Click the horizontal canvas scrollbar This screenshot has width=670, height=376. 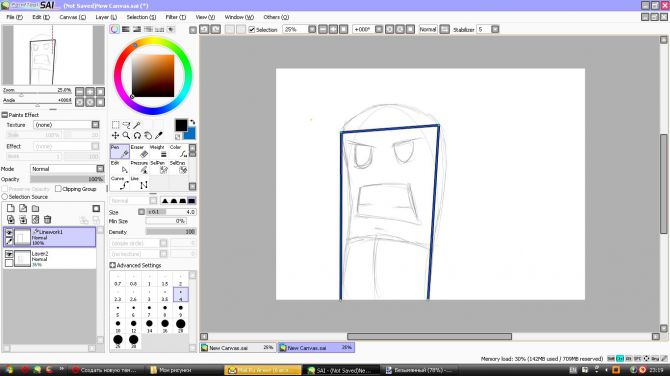429,337
